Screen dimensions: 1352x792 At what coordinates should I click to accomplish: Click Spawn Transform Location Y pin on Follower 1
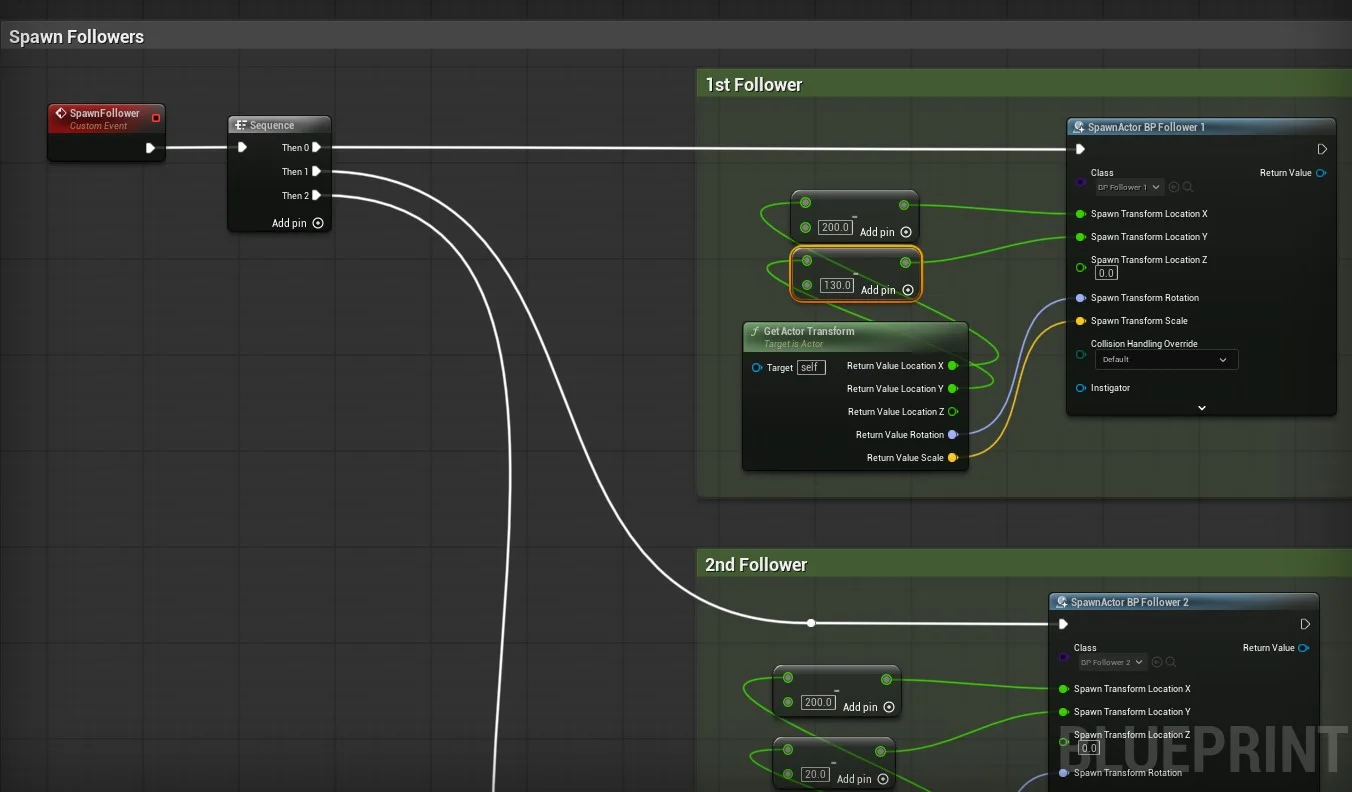[1080, 237]
